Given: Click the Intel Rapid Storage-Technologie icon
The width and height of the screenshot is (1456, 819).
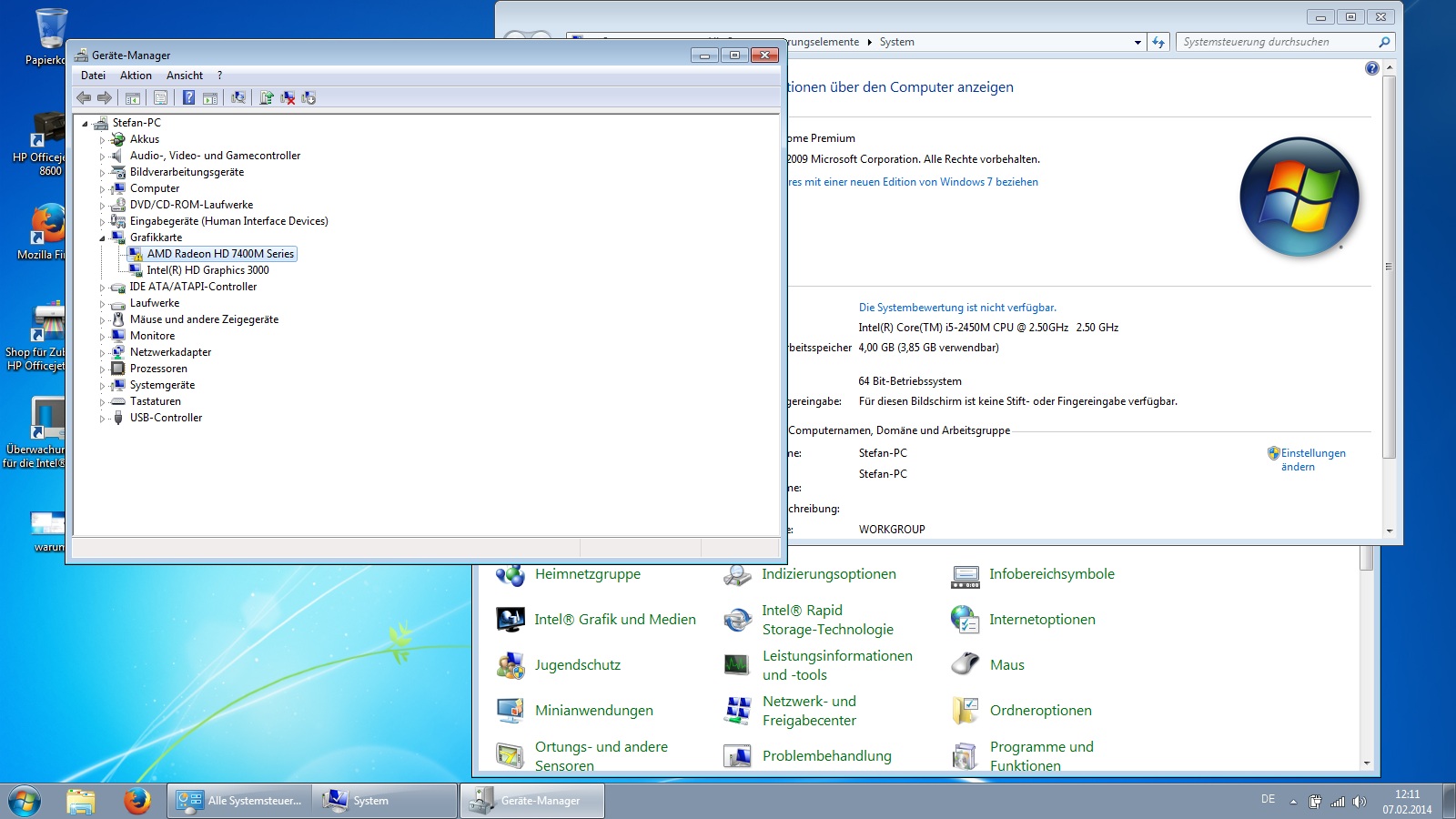Looking at the screenshot, I should pyautogui.click(x=737, y=620).
